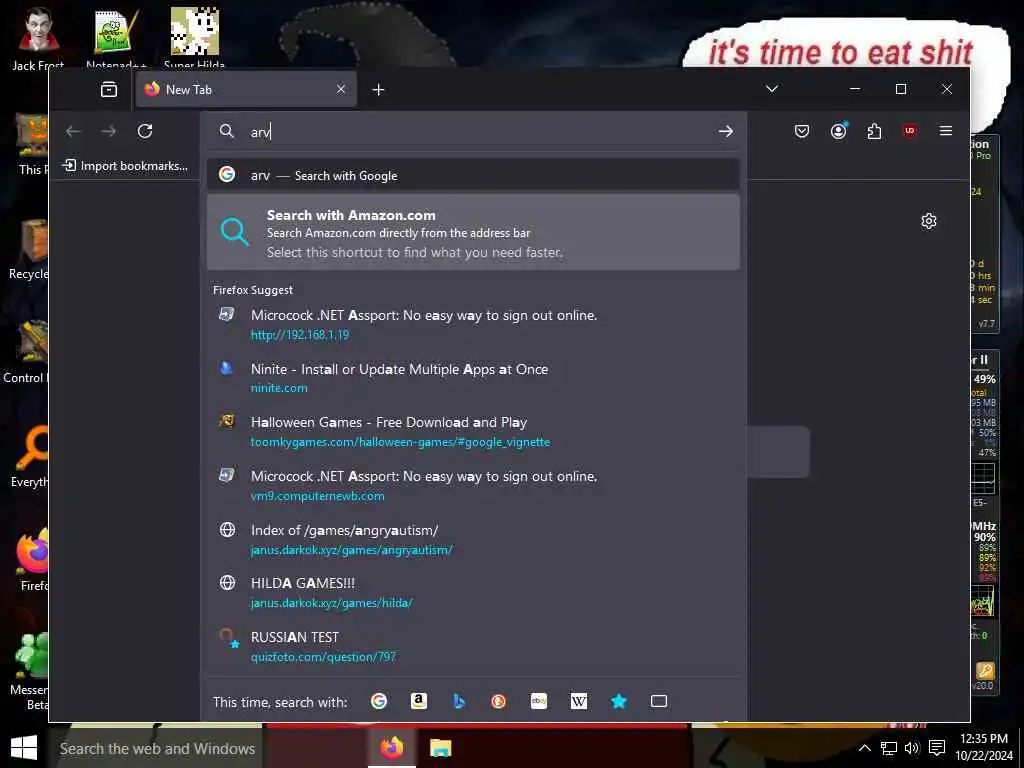
Task: Open File Explorer from taskbar
Action: click(440, 748)
